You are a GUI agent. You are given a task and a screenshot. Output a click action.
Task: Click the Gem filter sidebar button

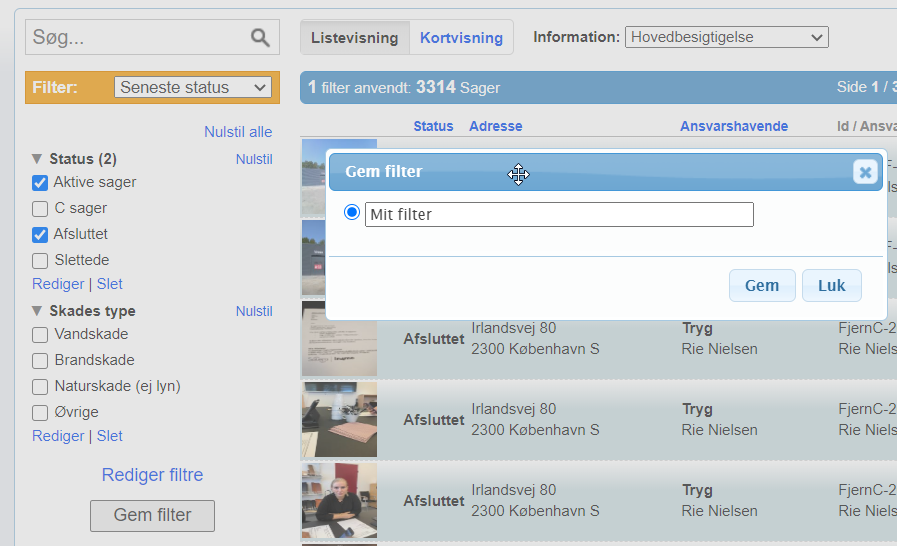pyautogui.click(x=152, y=516)
